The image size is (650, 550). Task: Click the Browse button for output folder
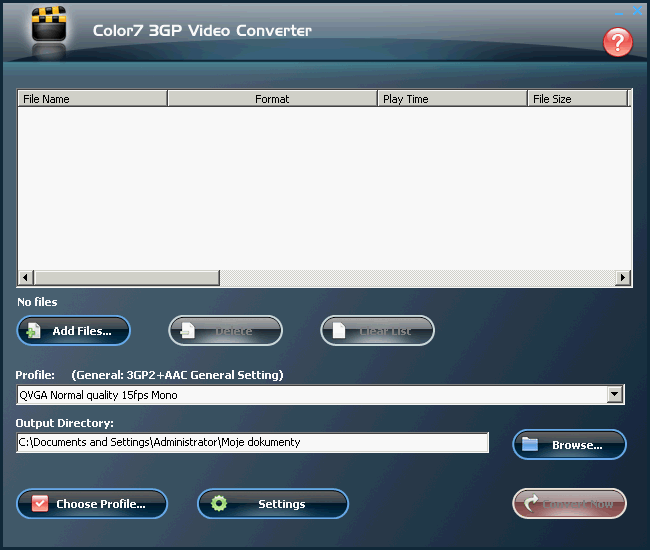570,445
